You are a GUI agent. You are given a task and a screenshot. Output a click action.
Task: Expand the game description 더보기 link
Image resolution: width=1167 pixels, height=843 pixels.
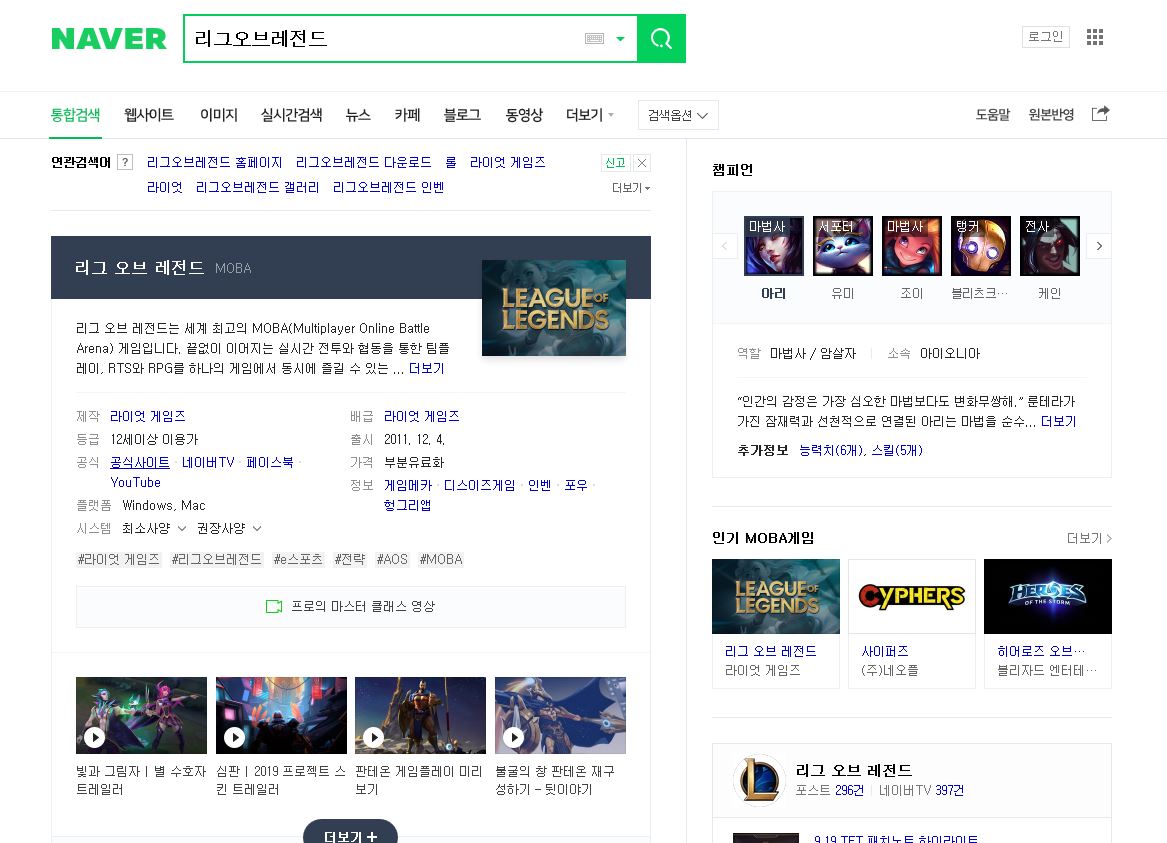pos(426,368)
